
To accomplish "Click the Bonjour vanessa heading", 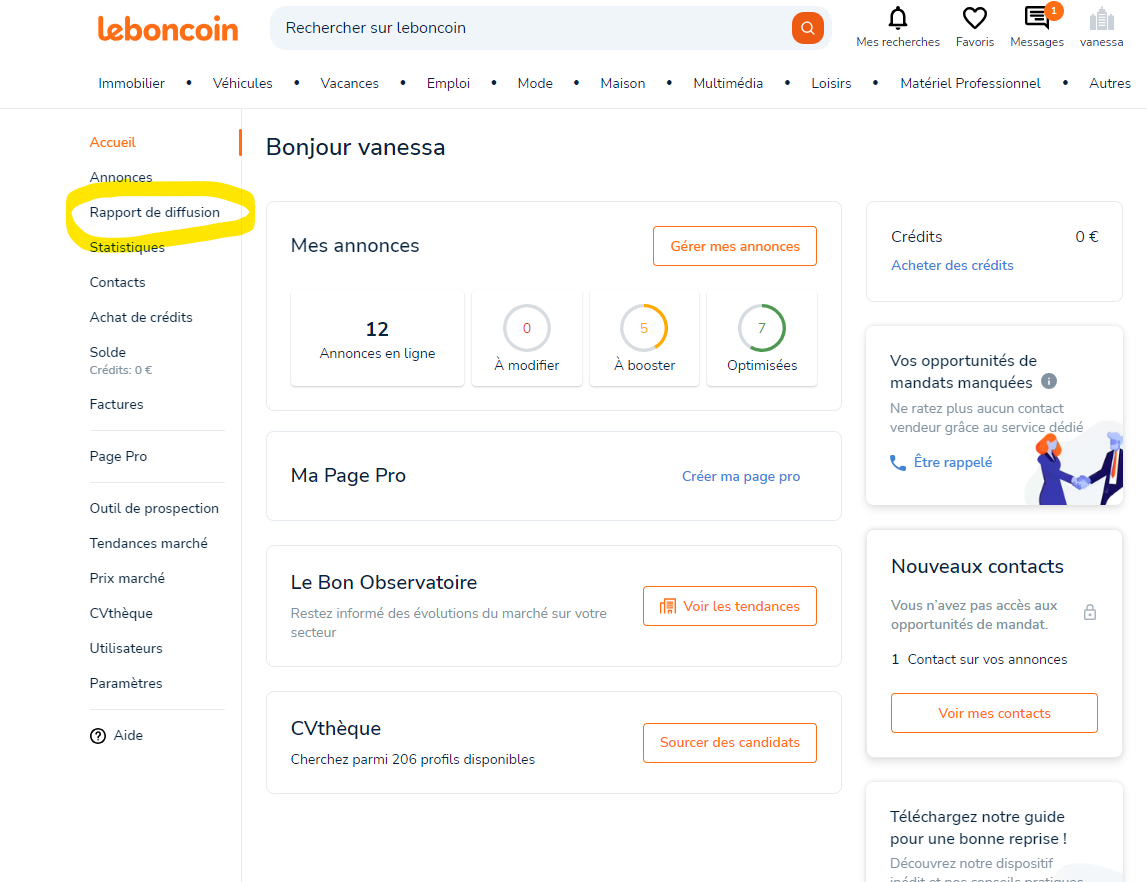I will (356, 147).
